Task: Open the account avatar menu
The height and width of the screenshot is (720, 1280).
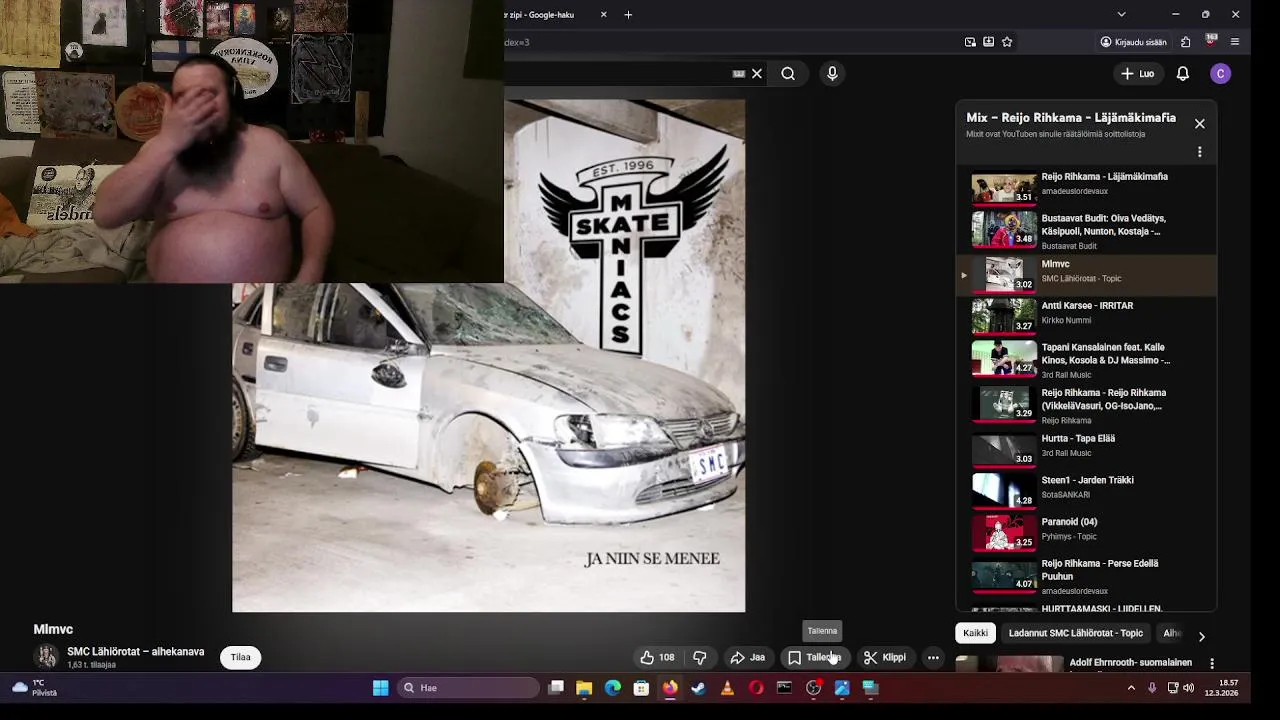Action: pos(1220,73)
